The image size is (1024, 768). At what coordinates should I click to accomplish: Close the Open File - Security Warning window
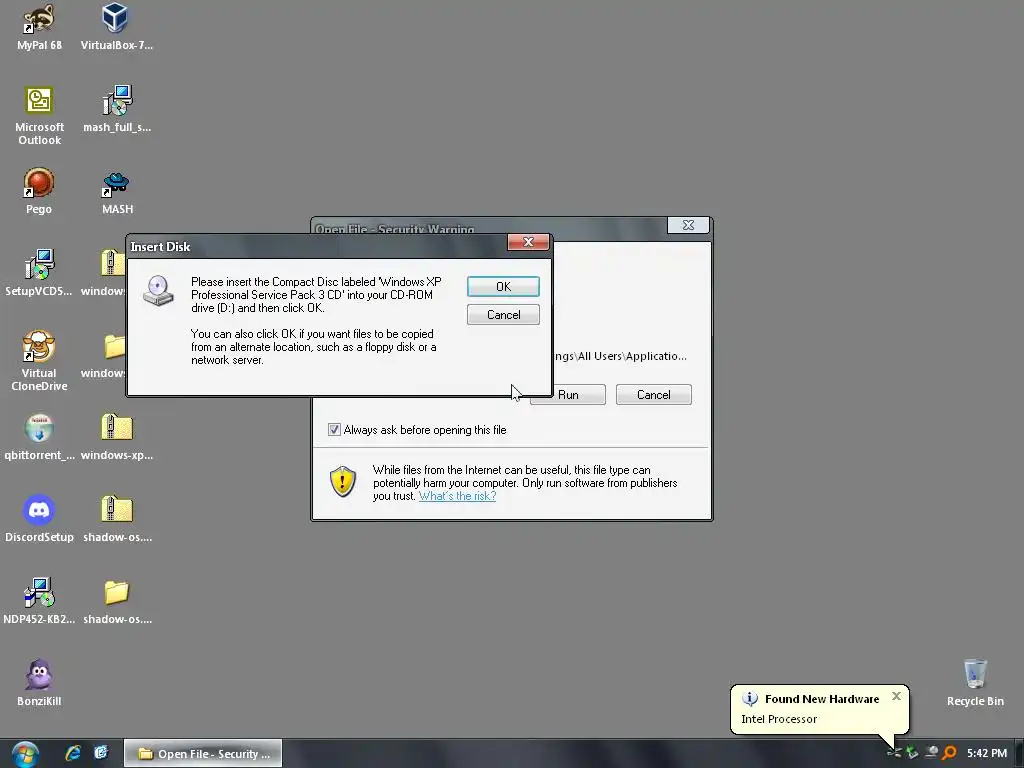coord(688,225)
